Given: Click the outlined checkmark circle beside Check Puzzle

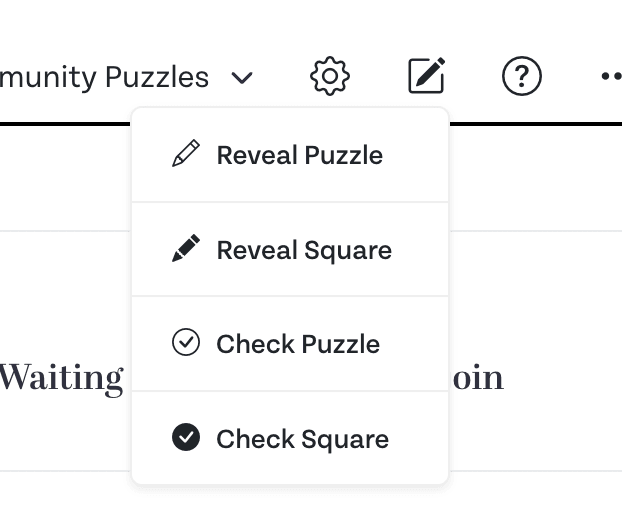Looking at the screenshot, I should tap(186, 342).
